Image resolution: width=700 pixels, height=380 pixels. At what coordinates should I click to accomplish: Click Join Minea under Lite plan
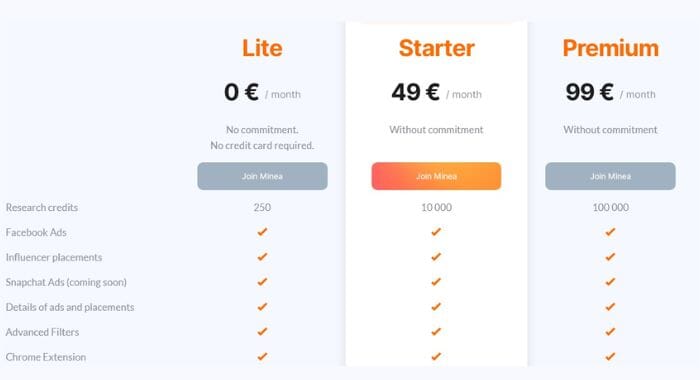pos(262,176)
